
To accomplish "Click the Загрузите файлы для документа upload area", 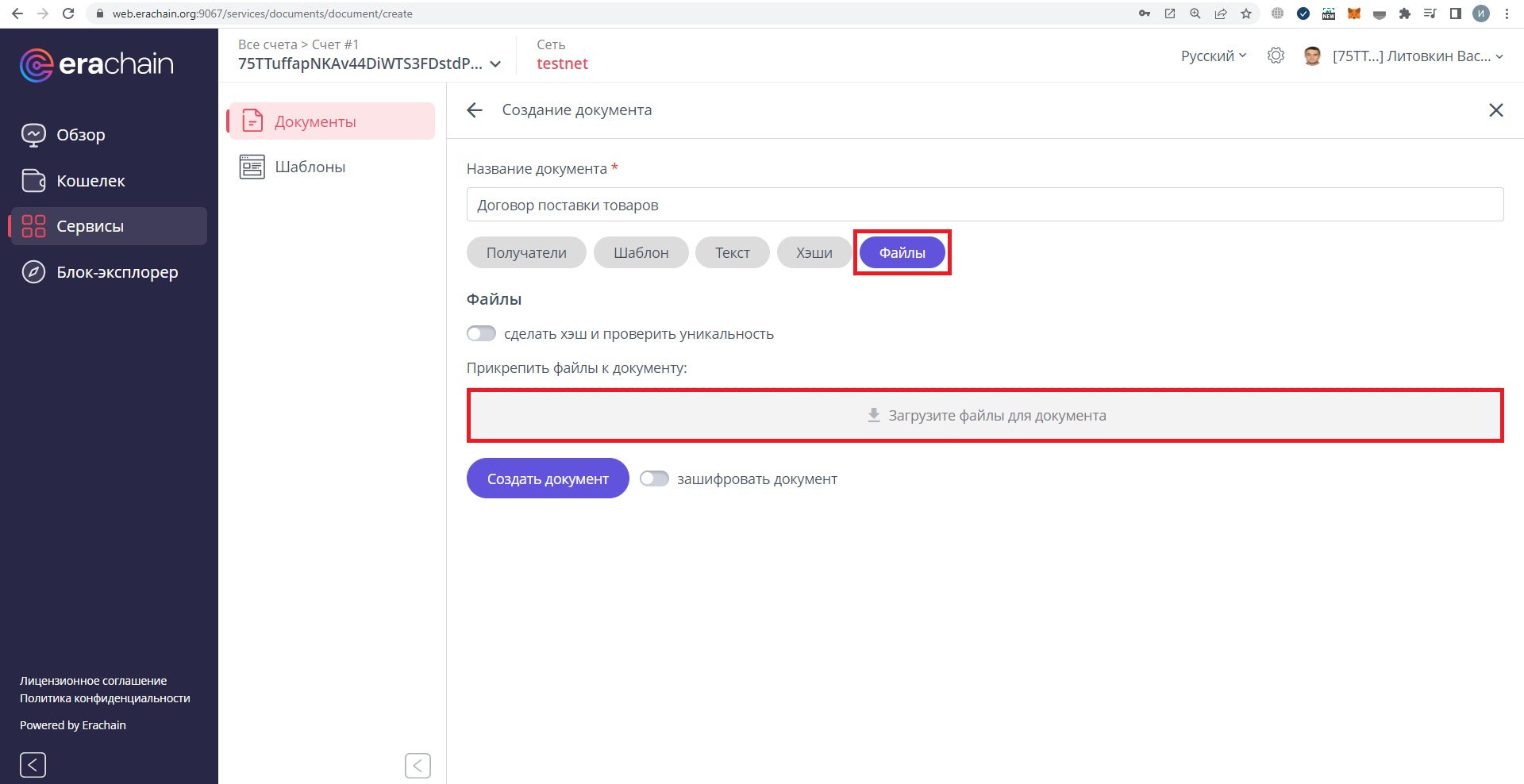I will 984,415.
